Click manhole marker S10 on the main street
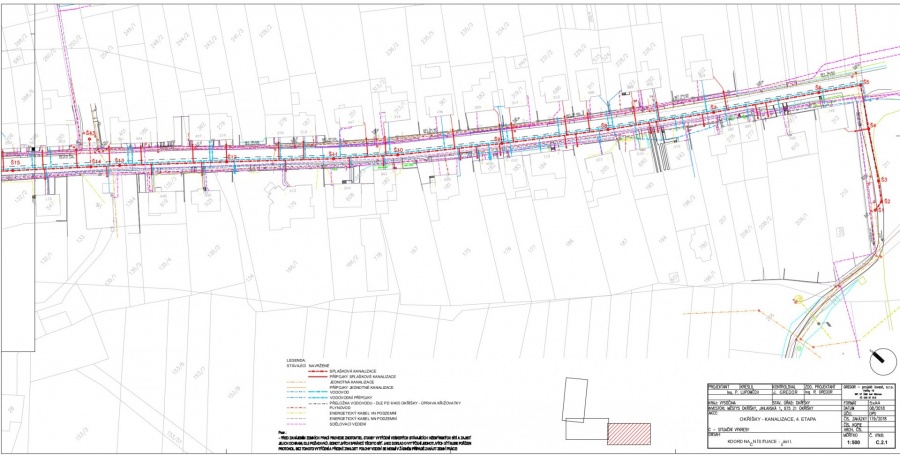The width and height of the screenshot is (900, 455). (398, 151)
